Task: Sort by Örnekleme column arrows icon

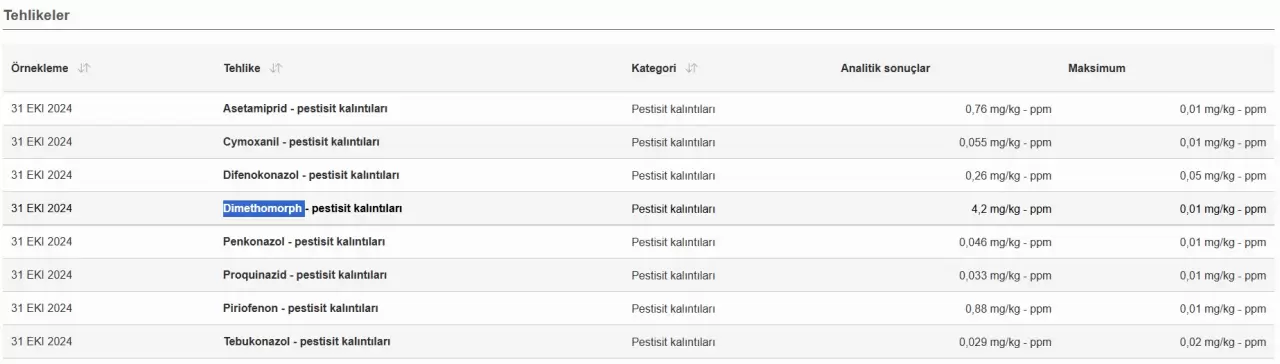Action: [84, 68]
